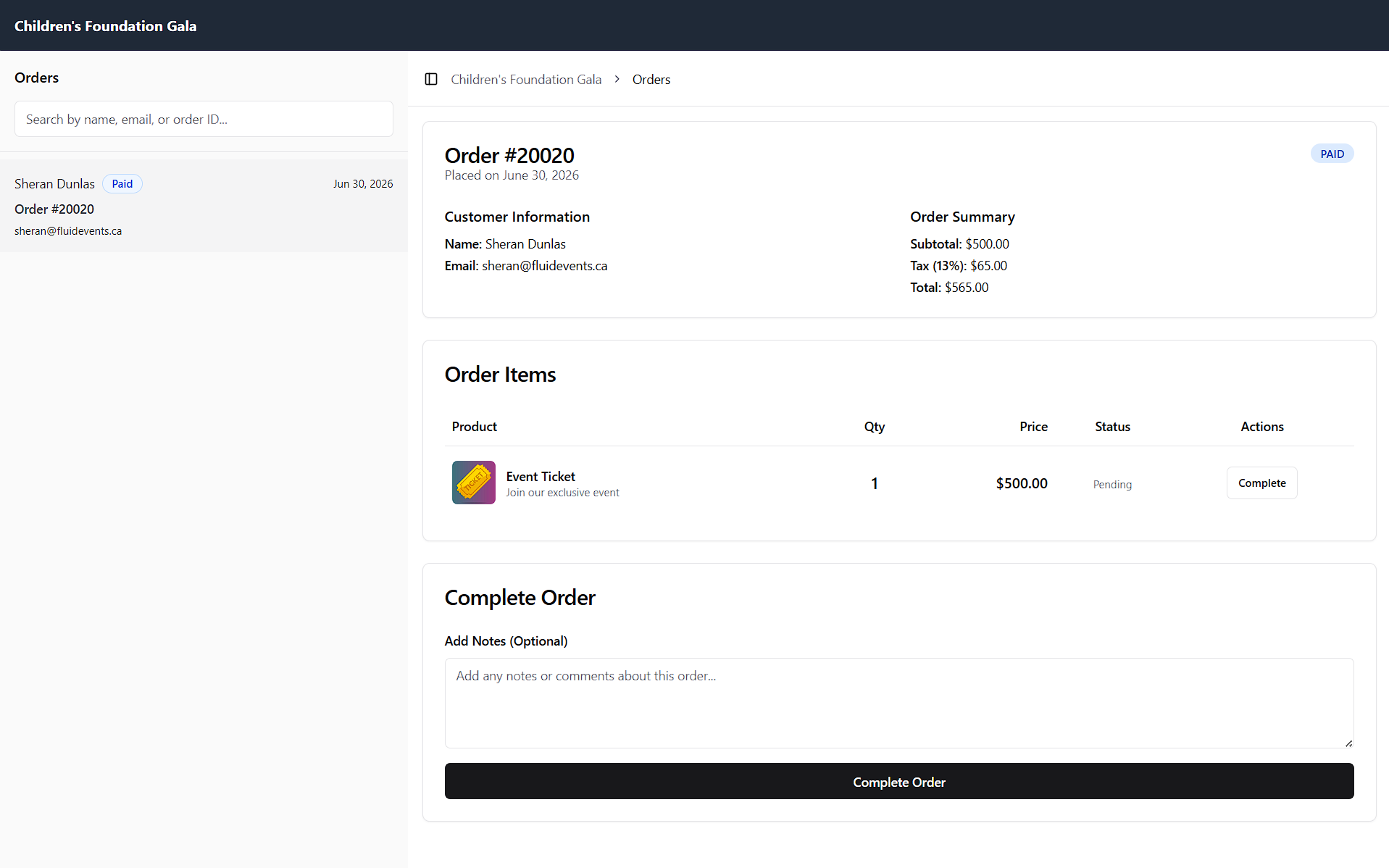Click the Orders sidebar heading
Screen dimensions: 1389x868
click(x=36, y=78)
